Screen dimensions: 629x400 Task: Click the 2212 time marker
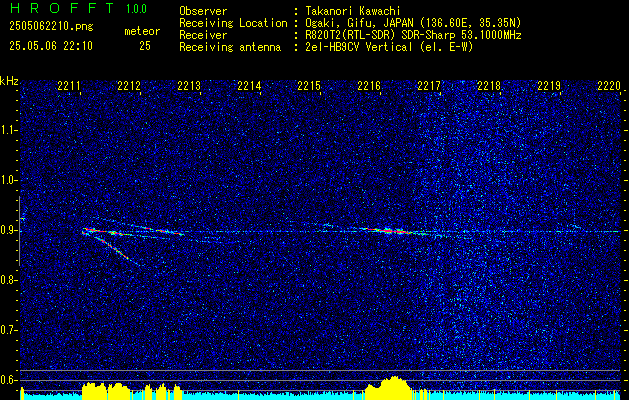click(x=129, y=86)
